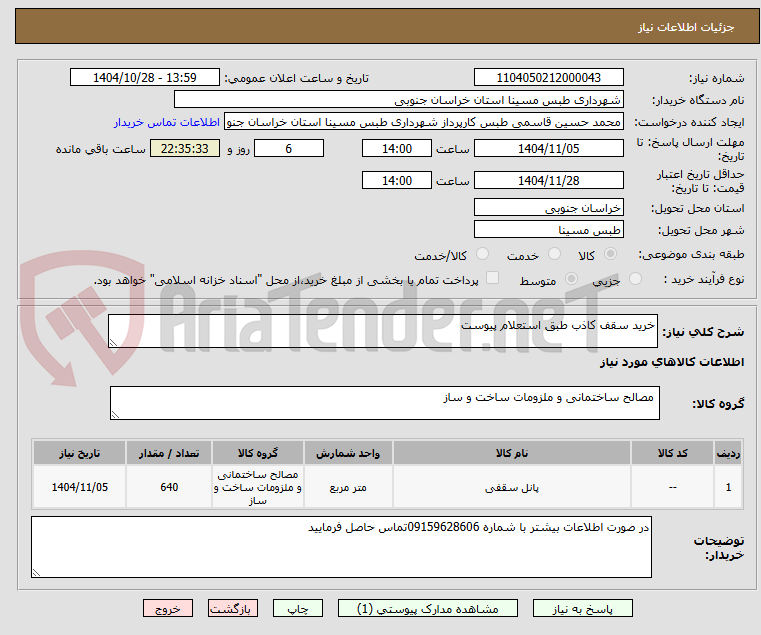Screen dimensions: 761x635
Task: Choose جزیی purchase process radio
Action: point(635,279)
